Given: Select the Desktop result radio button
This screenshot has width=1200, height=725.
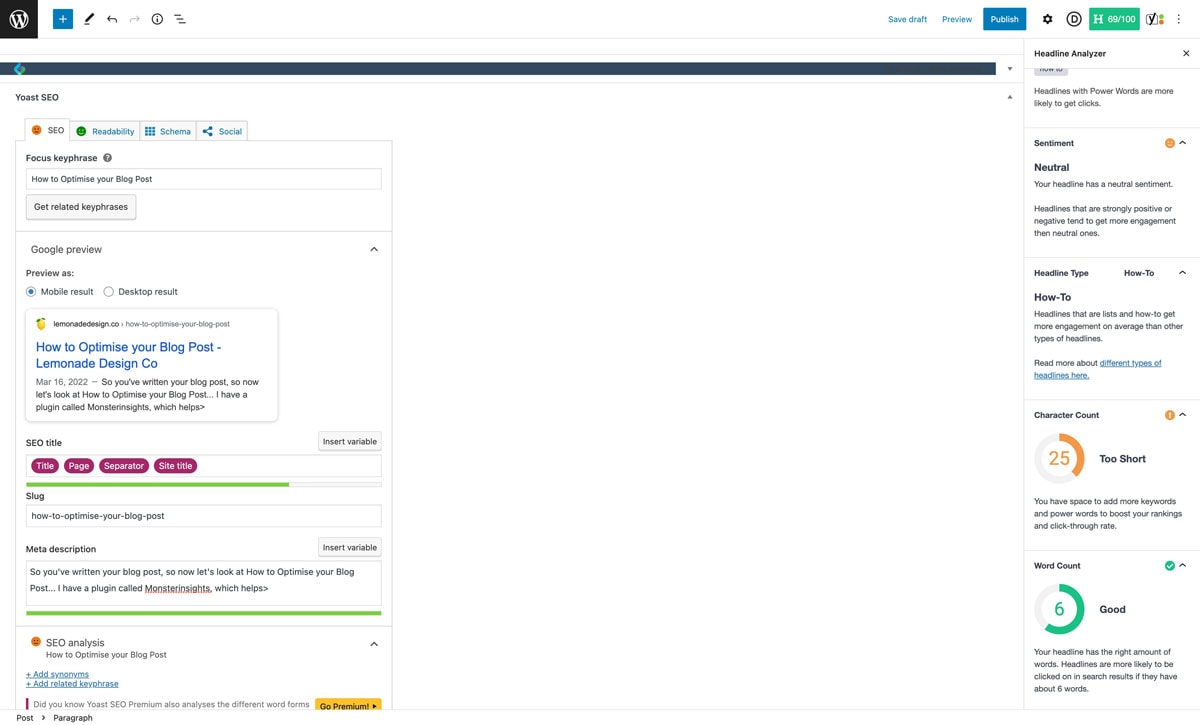Looking at the screenshot, I should 109,292.
